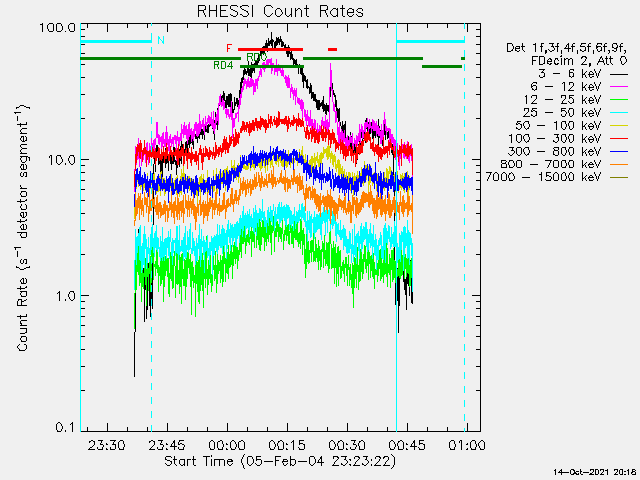Click the '1.0' y-axis tick label
This screenshot has height=480, width=640.
[65, 296]
